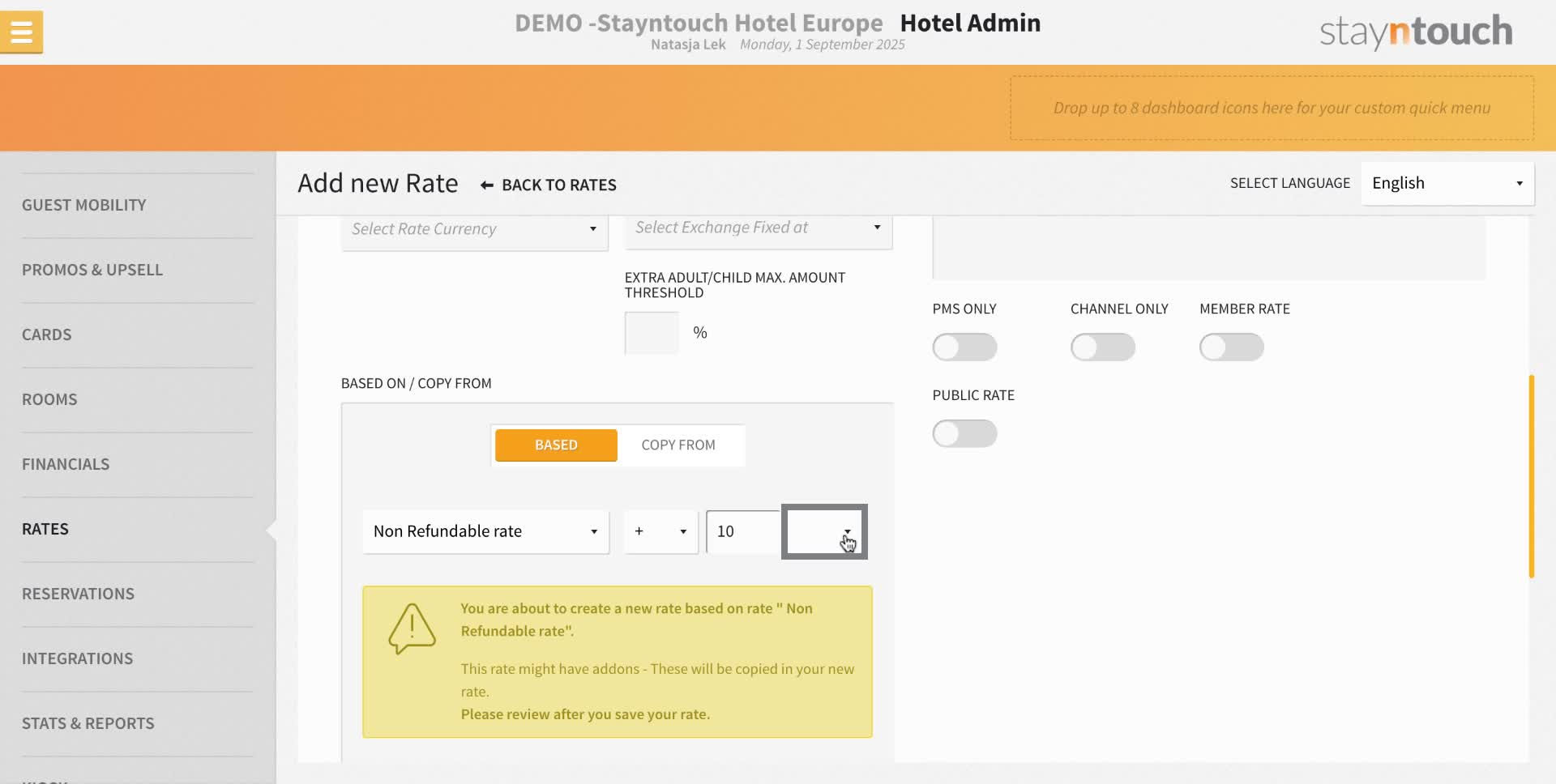
Task: Open Cards in sidebar
Action: [x=47, y=335]
